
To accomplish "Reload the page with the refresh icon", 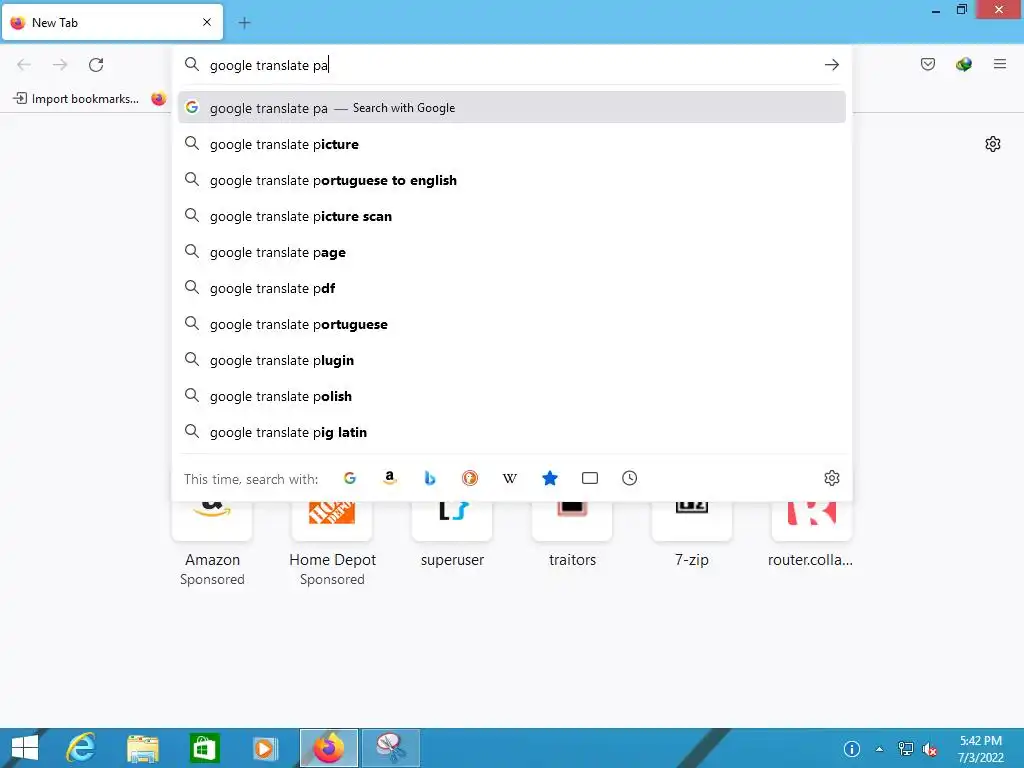I will pyautogui.click(x=96, y=65).
